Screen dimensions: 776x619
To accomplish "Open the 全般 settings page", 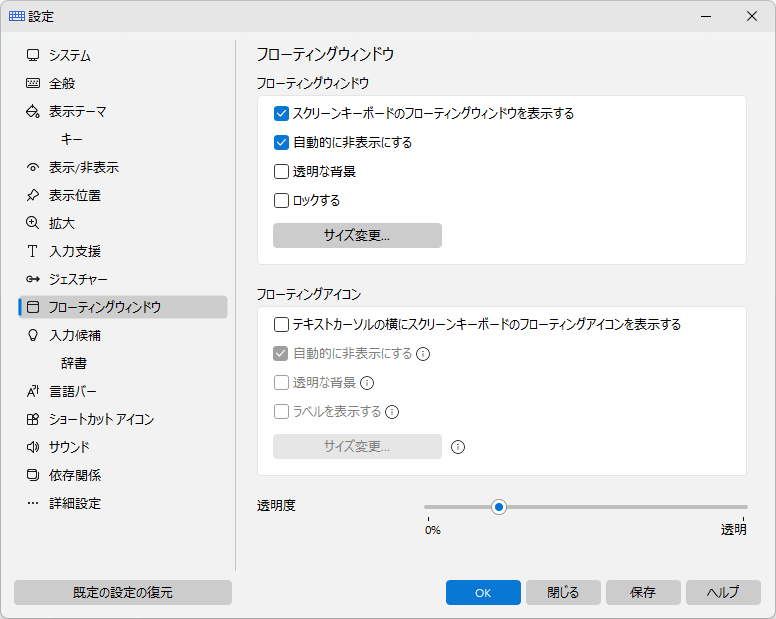I will tap(123, 83).
